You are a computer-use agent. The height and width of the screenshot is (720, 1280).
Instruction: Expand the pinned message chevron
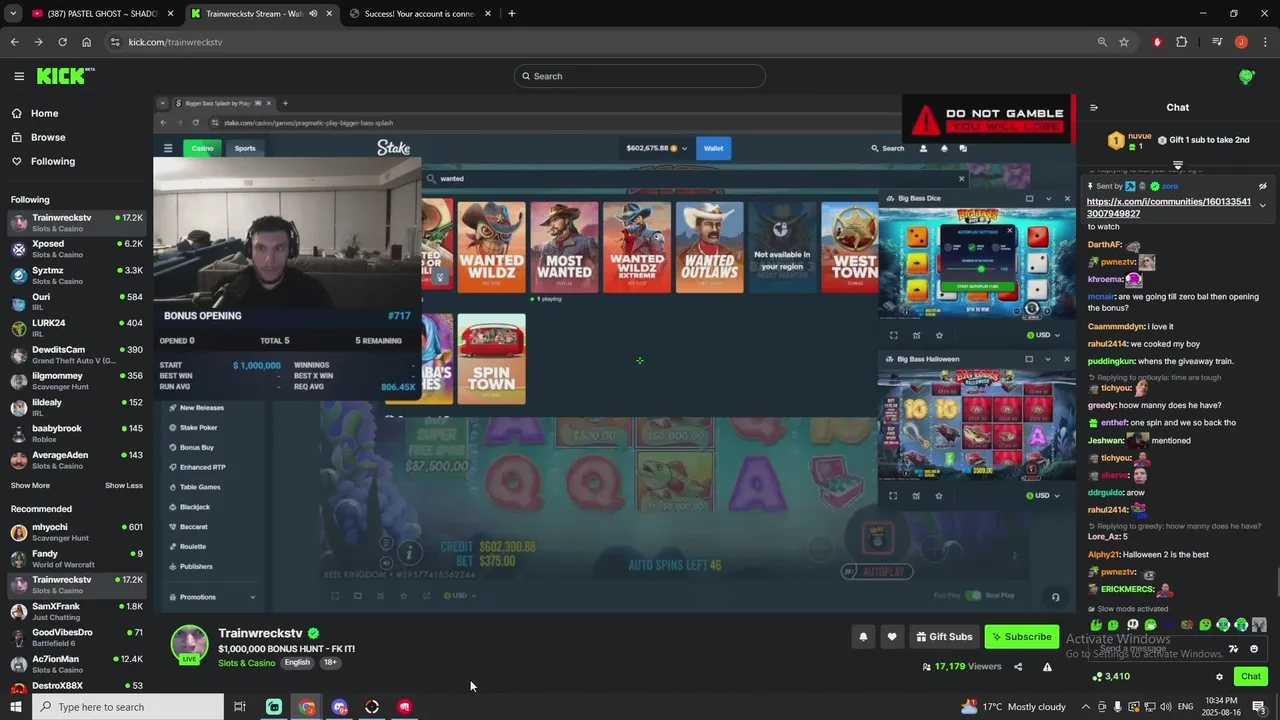(1262, 205)
